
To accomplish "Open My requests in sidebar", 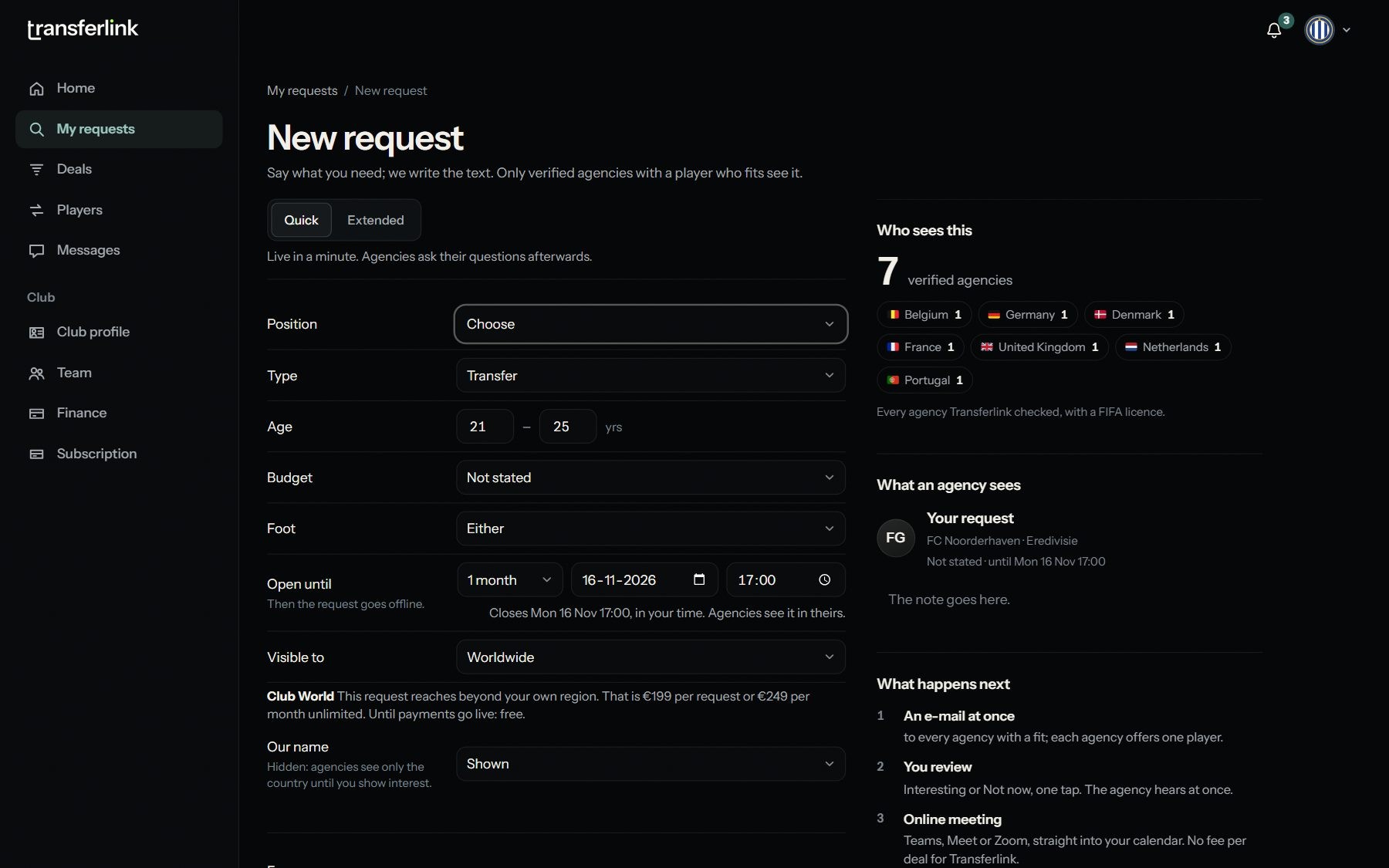I will pyautogui.click(x=119, y=129).
